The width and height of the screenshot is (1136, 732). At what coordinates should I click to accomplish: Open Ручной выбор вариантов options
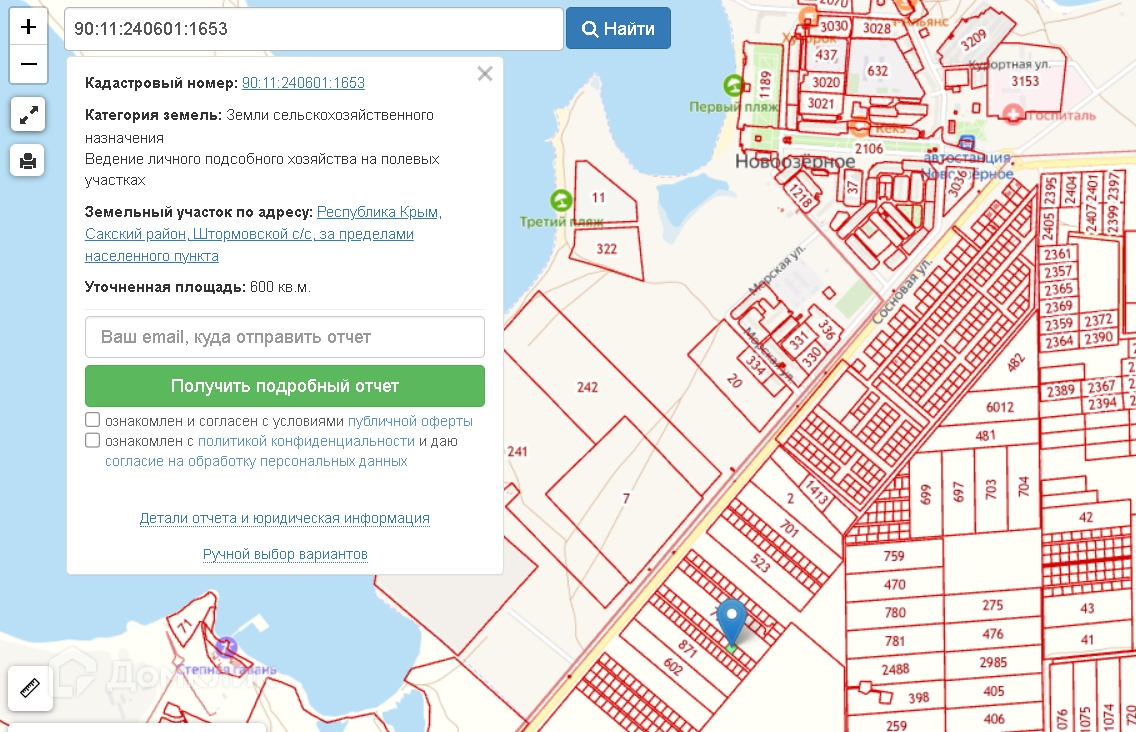click(285, 554)
